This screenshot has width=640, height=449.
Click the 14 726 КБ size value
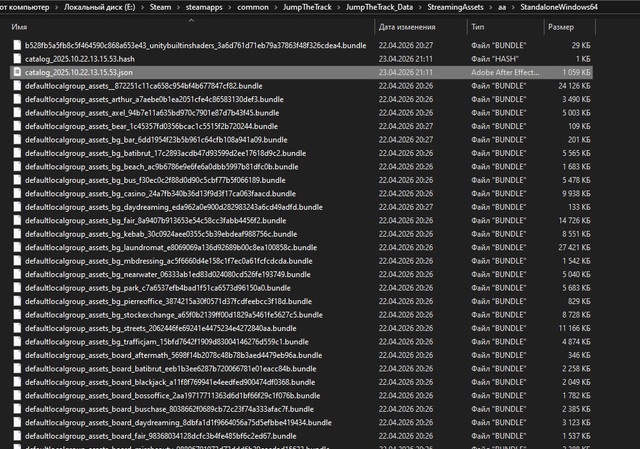[574, 220]
